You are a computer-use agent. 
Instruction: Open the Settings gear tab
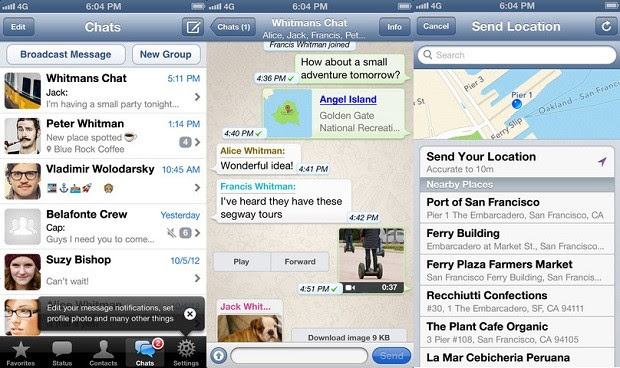186,353
